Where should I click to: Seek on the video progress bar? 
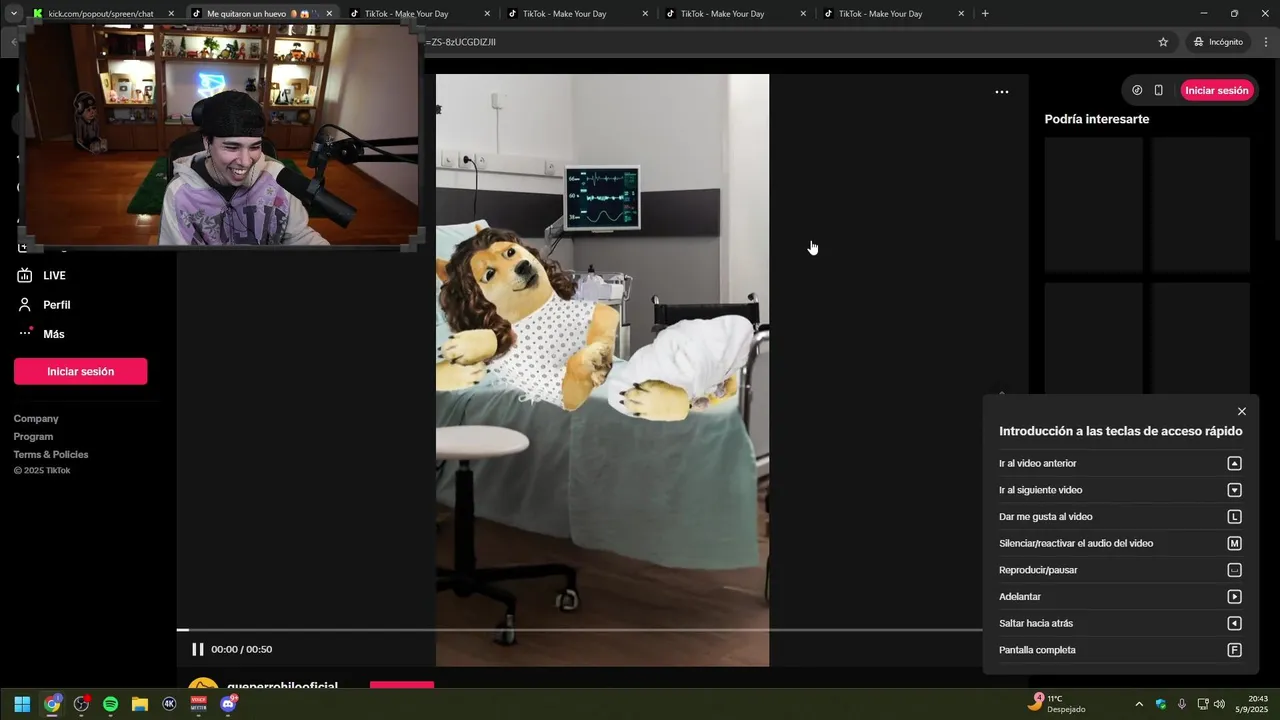[580, 630]
